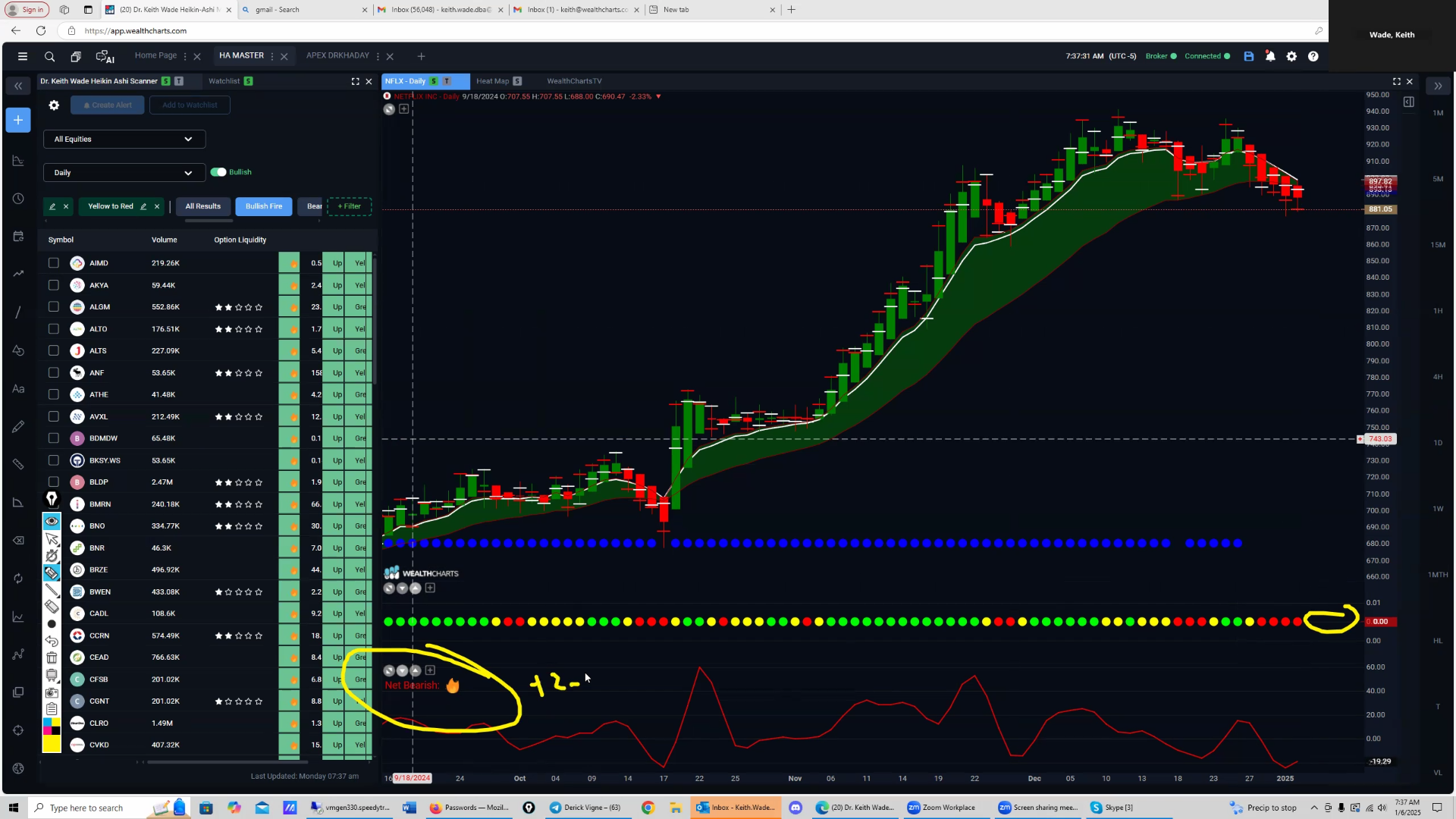The height and width of the screenshot is (819, 1456).
Task: Check the ALGM row checkbox
Action: tap(53, 307)
